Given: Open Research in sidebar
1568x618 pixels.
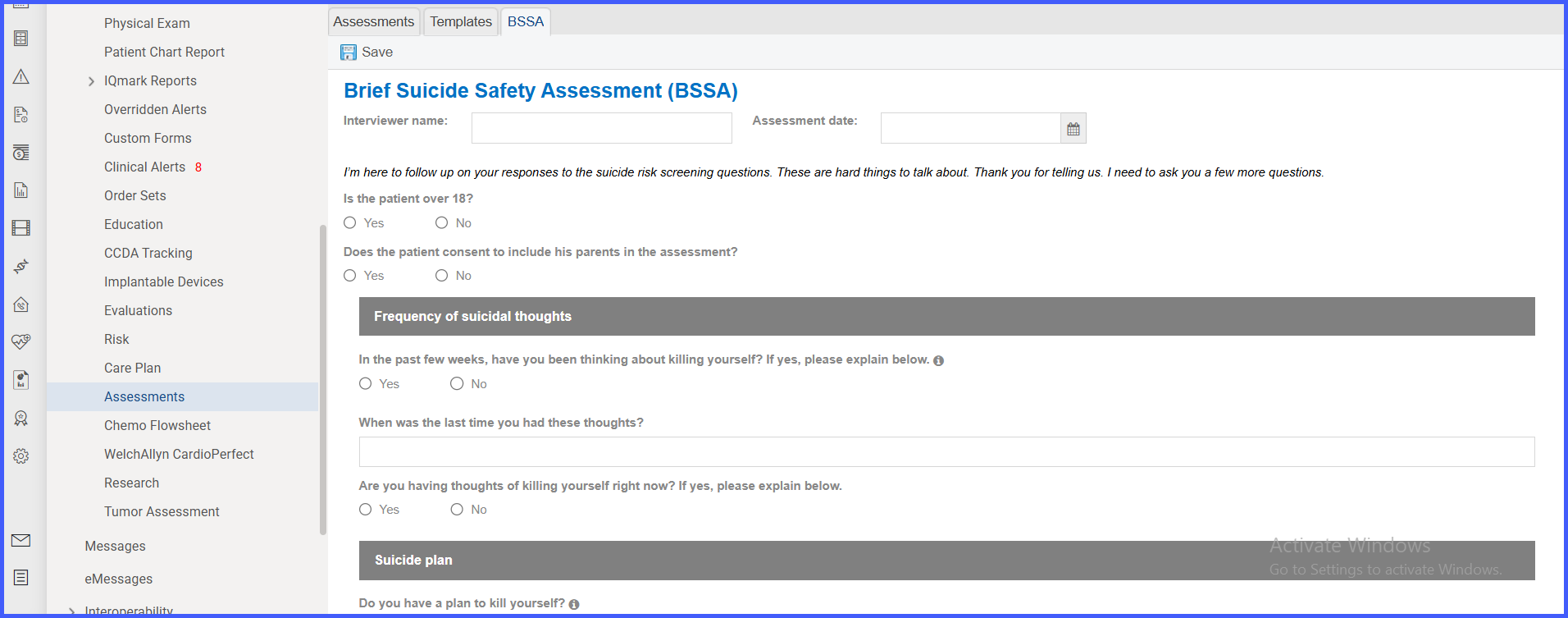Looking at the screenshot, I should pyautogui.click(x=131, y=483).
